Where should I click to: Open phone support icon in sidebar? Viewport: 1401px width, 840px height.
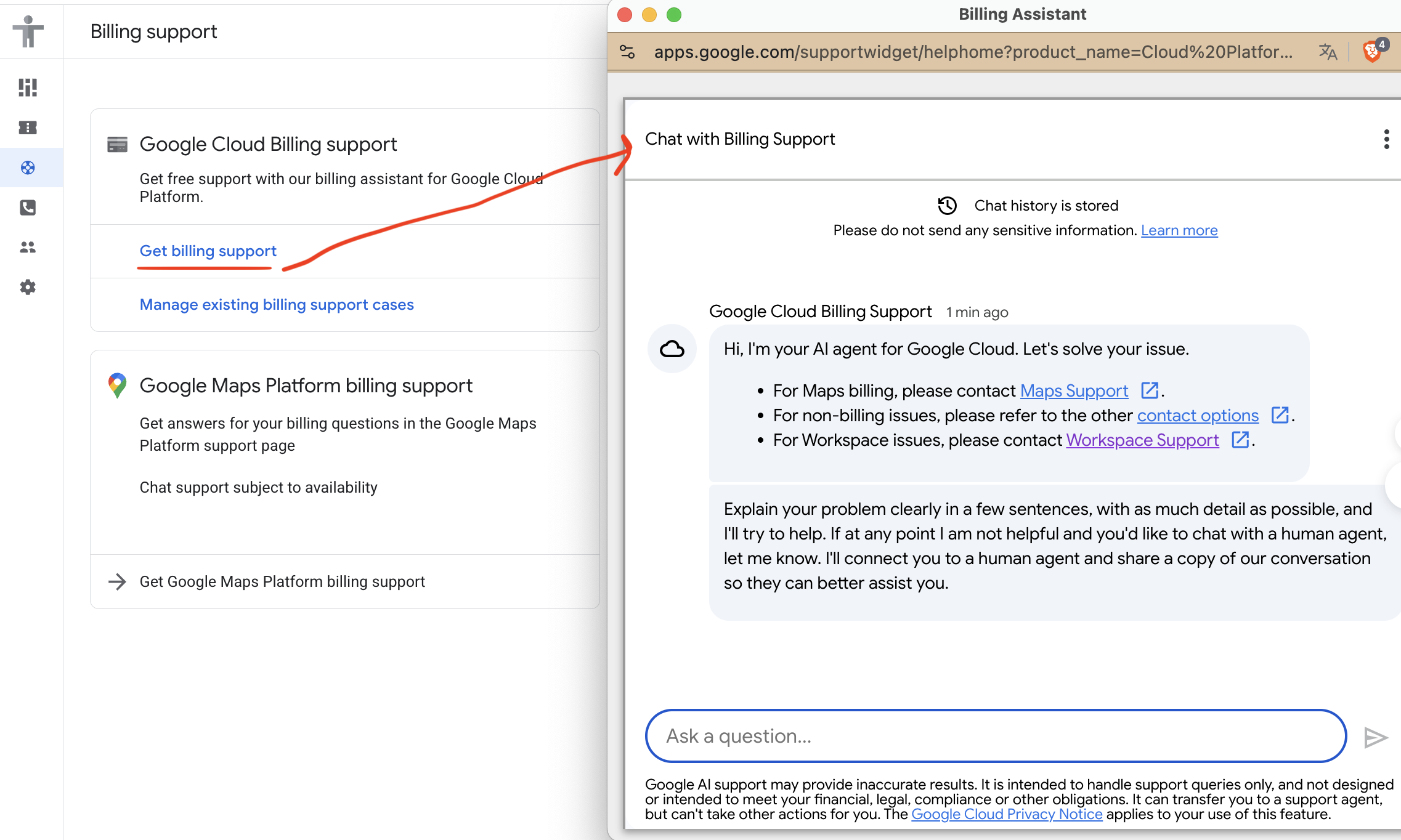point(28,208)
